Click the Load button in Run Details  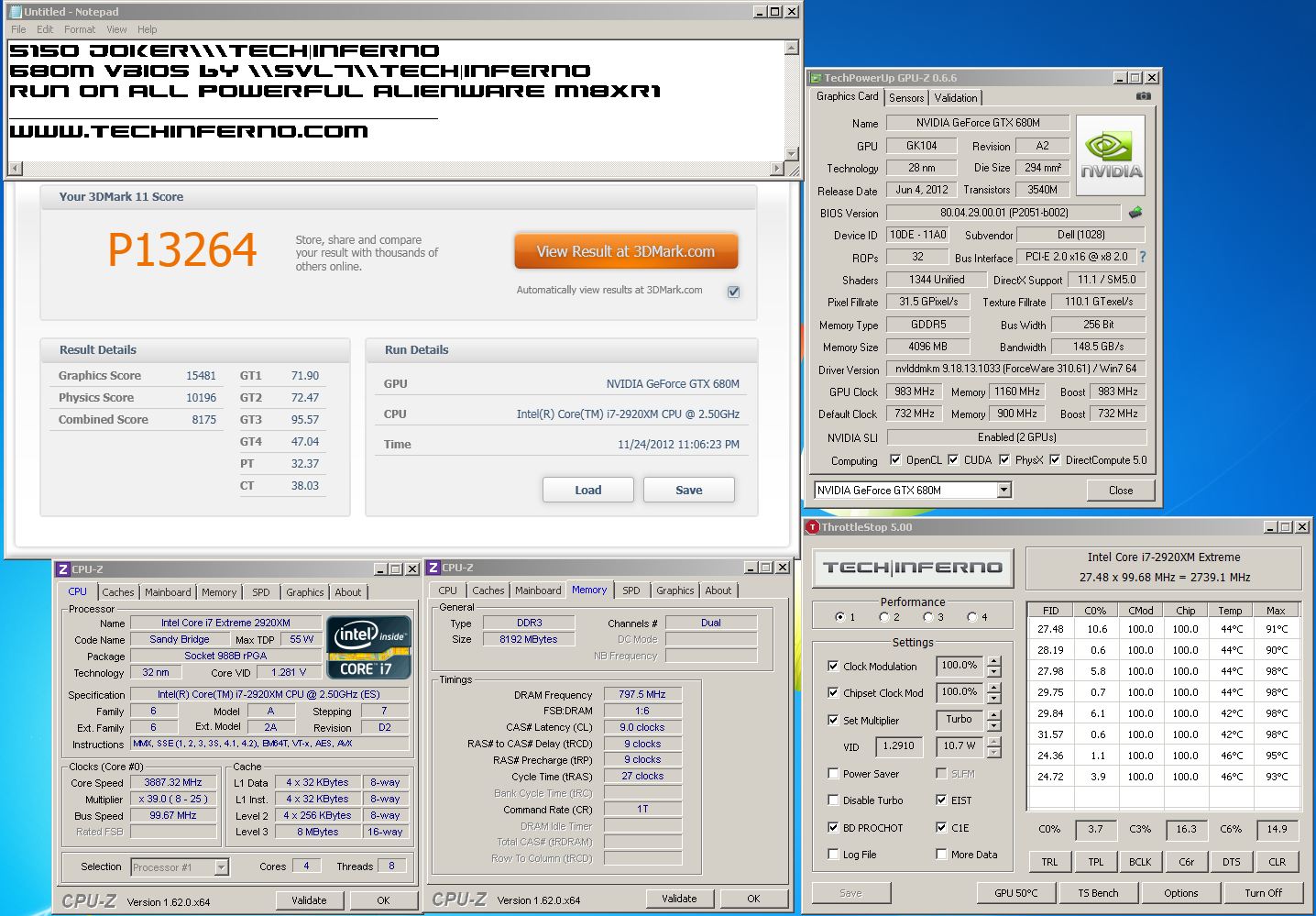pyautogui.click(x=588, y=491)
